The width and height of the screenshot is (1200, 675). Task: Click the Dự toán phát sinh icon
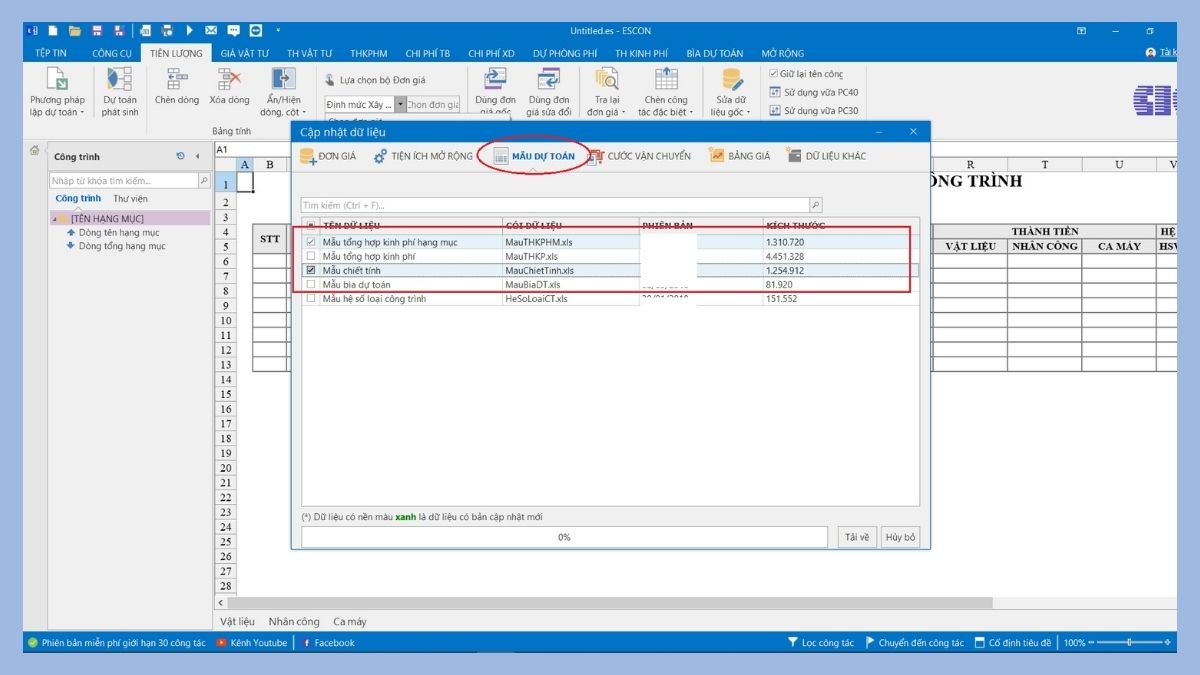click(120, 80)
